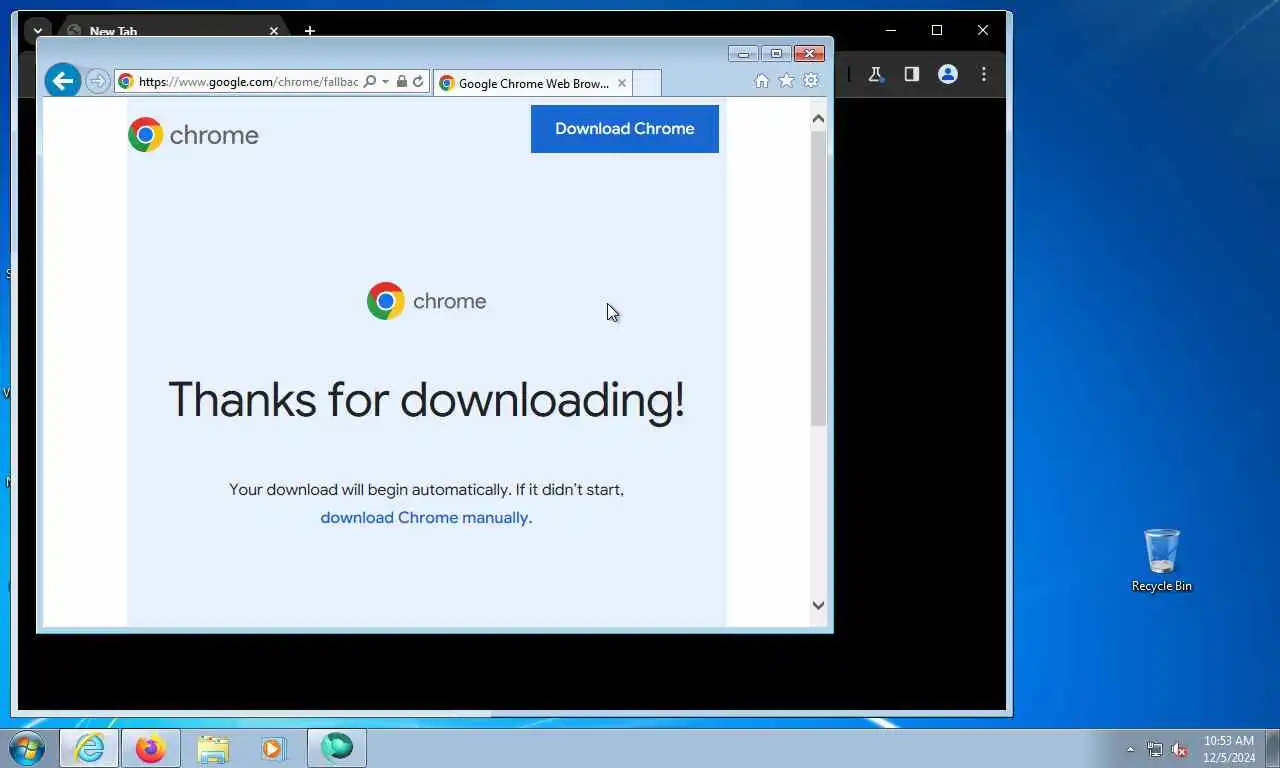Open the address bar autocomplete dropdown arrow
Screen dimensions: 1280x768
(386, 82)
